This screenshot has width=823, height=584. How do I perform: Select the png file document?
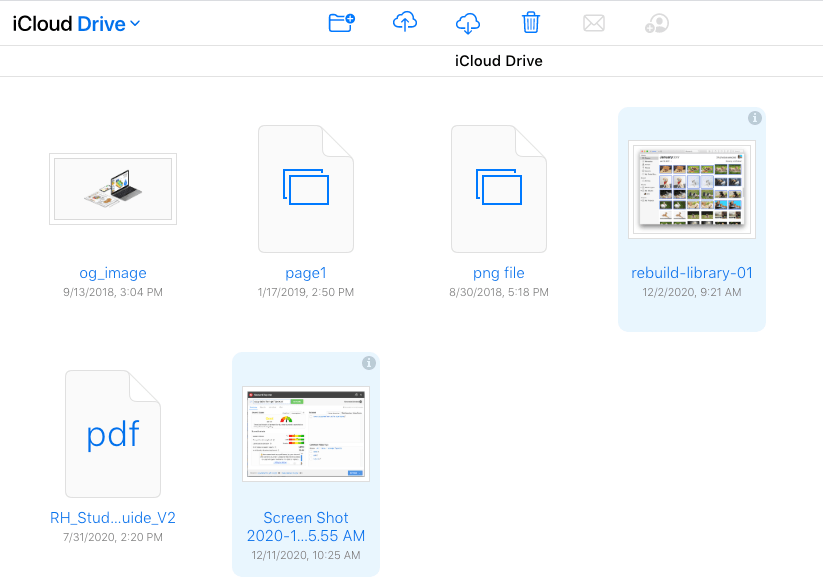(x=498, y=272)
